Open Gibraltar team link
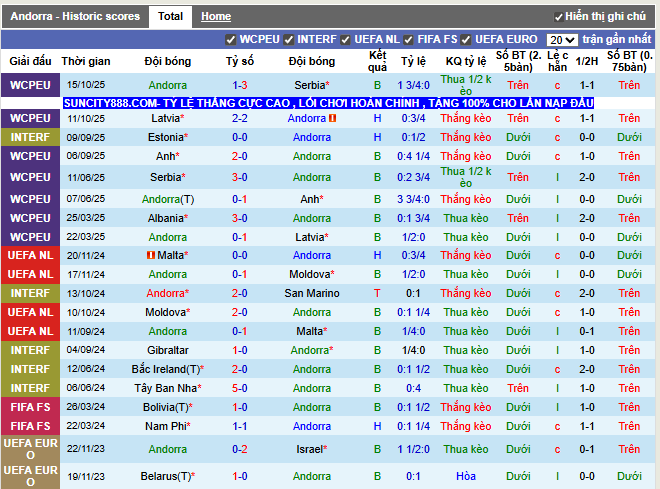The width and height of the screenshot is (660, 489). (168, 350)
